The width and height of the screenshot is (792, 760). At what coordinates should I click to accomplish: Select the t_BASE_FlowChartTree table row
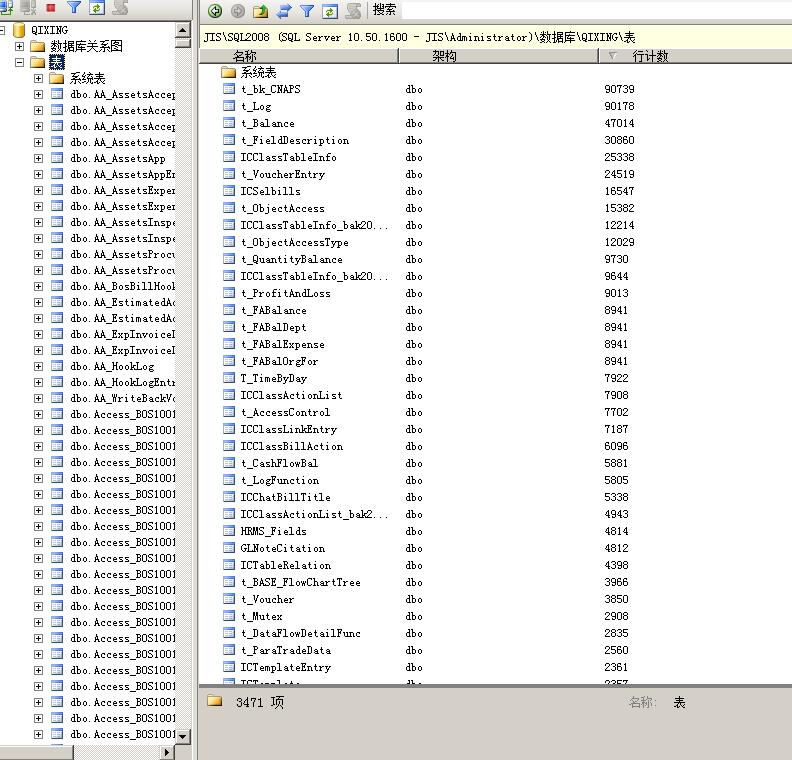pyautogui.click(x=301, y=582)
